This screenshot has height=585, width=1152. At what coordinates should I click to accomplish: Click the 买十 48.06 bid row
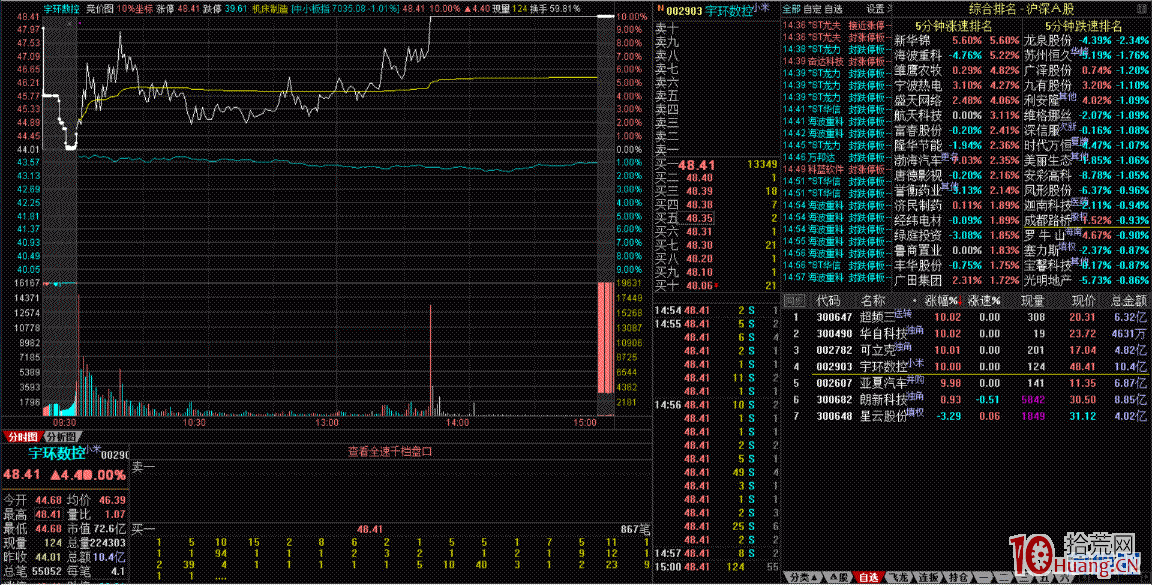click(x=716, y=285)
